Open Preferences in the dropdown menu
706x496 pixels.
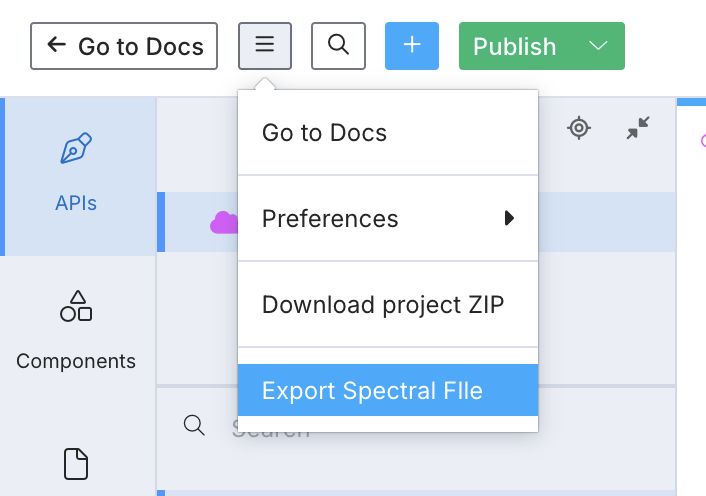[330, 218]
